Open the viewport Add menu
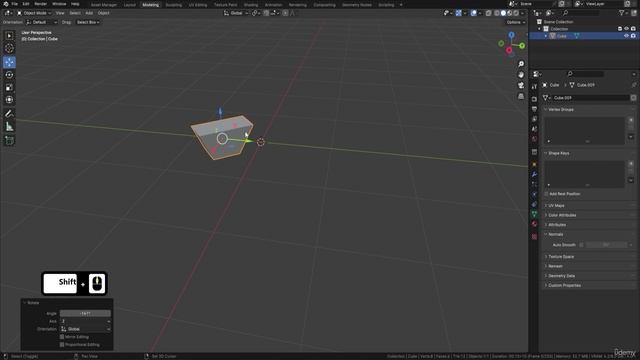Viewport: 640px width, 360px height. pos(89,13)
